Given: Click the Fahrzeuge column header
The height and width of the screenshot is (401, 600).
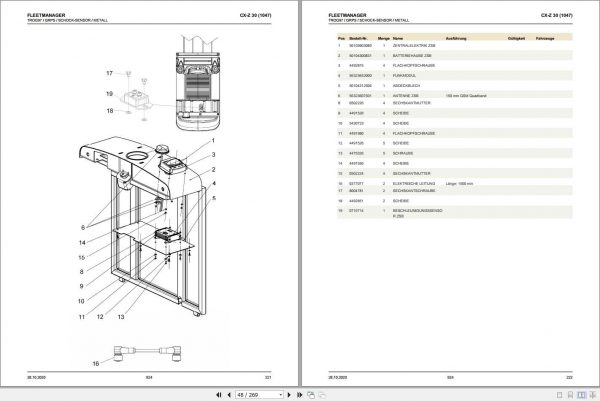Looking at the screenshot, I should 545,38.
